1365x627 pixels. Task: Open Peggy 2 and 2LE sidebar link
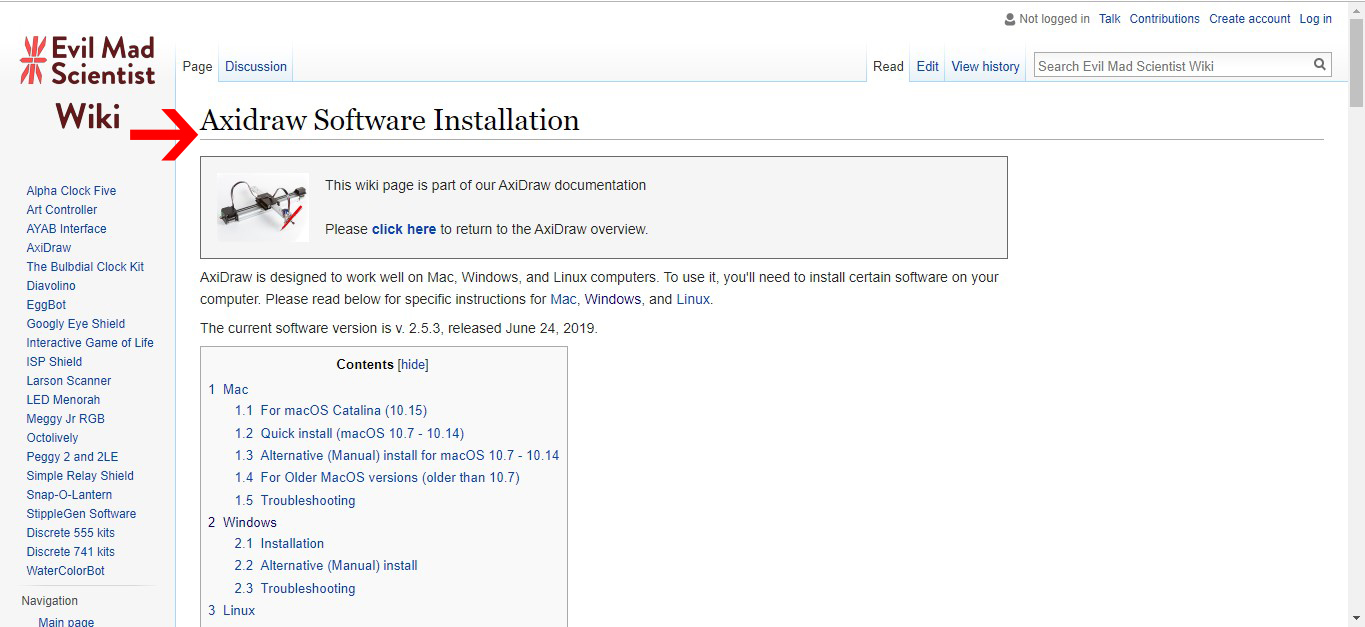click(72, 457)
